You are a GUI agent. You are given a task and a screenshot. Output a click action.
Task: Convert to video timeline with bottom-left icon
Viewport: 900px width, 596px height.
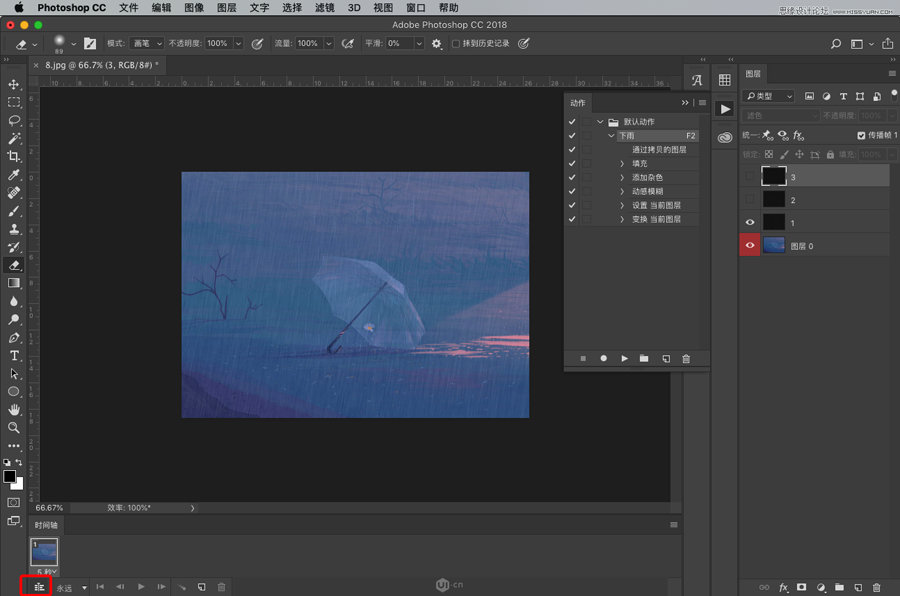coord(39,587)
